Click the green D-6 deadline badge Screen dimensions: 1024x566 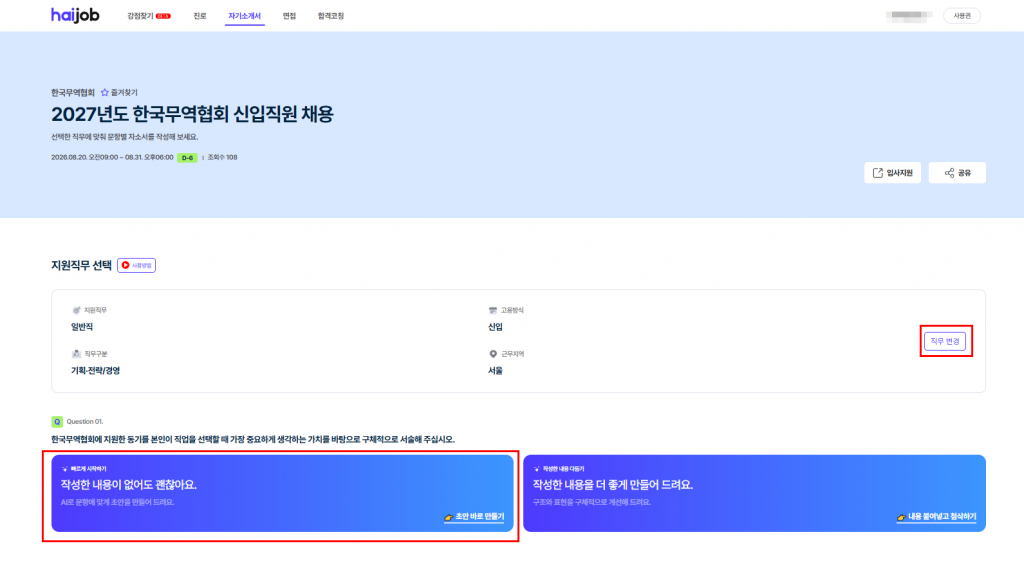click(x=187, y=158)
